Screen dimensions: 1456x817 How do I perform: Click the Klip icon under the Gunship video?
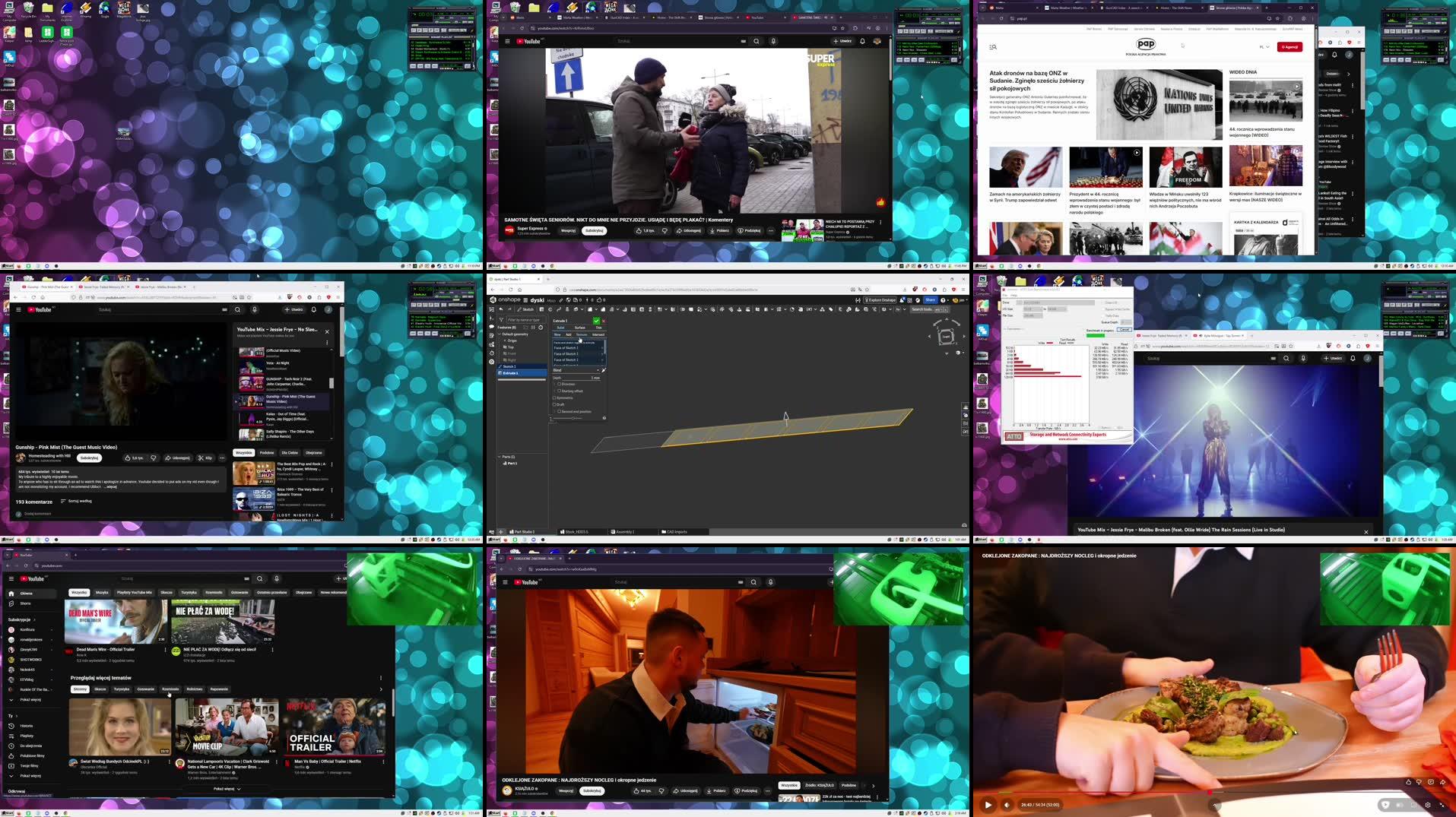(x=204, y=458)
